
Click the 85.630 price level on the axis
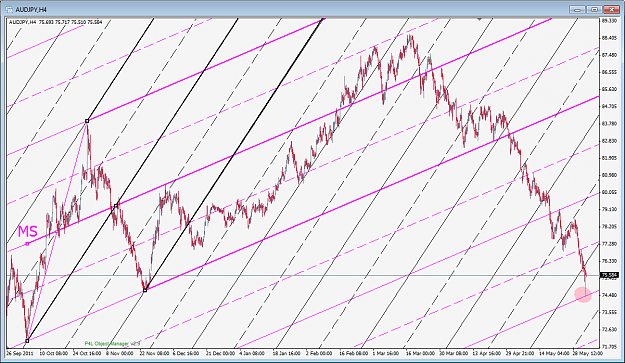(610, 89)
